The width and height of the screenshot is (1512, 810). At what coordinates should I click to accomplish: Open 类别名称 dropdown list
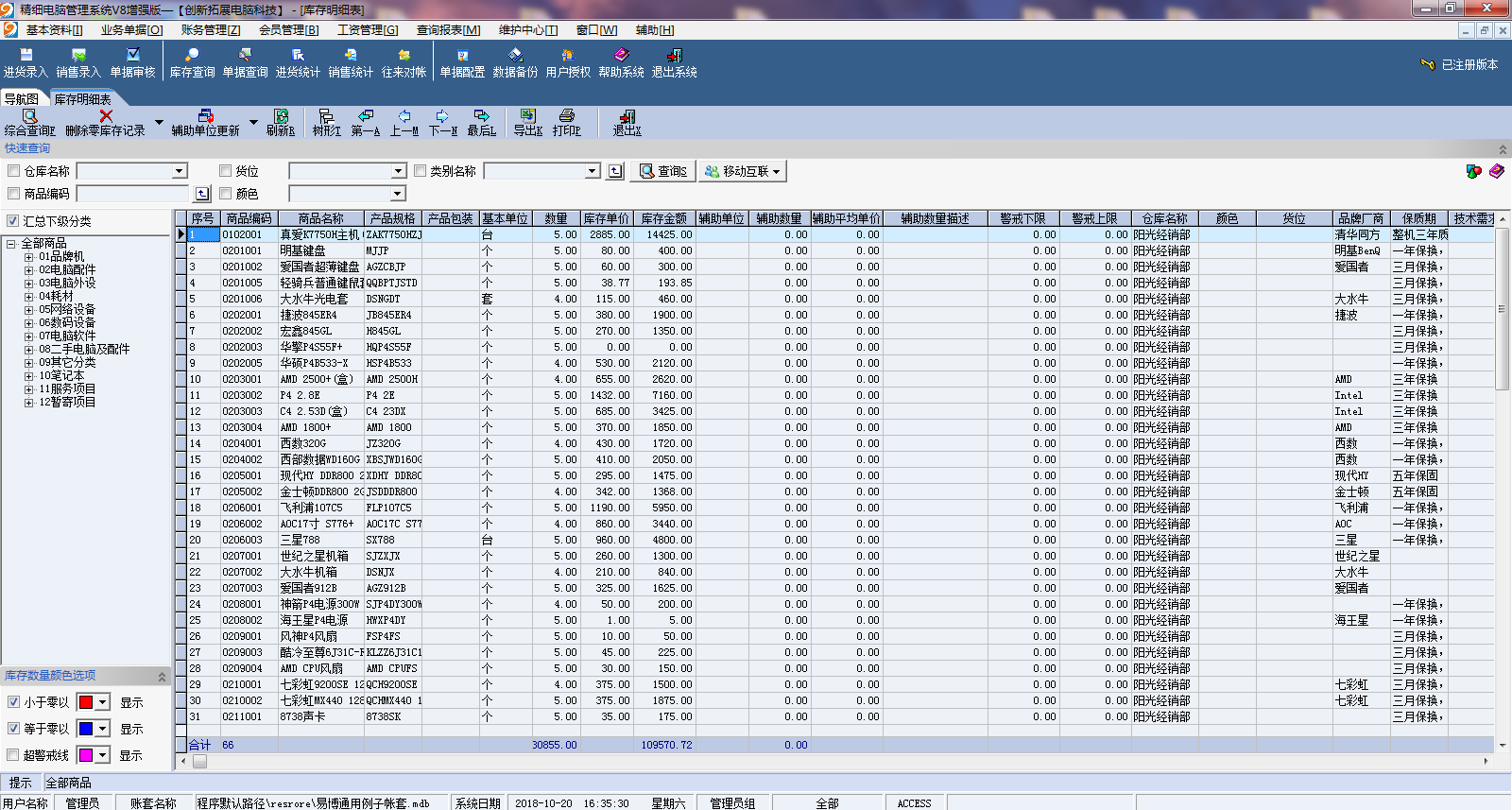[x=593, y=171]
